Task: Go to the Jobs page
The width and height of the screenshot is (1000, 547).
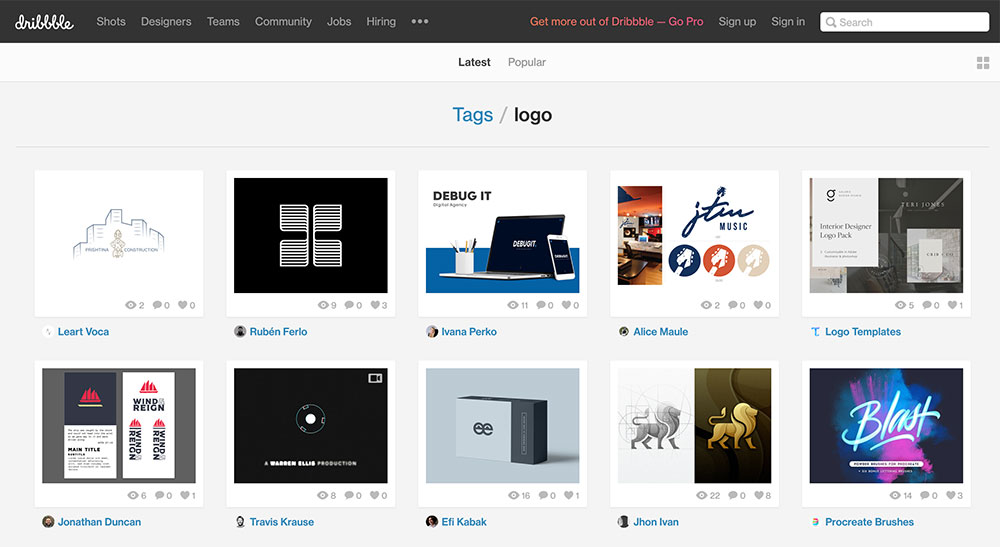Action: coord(339,22)
